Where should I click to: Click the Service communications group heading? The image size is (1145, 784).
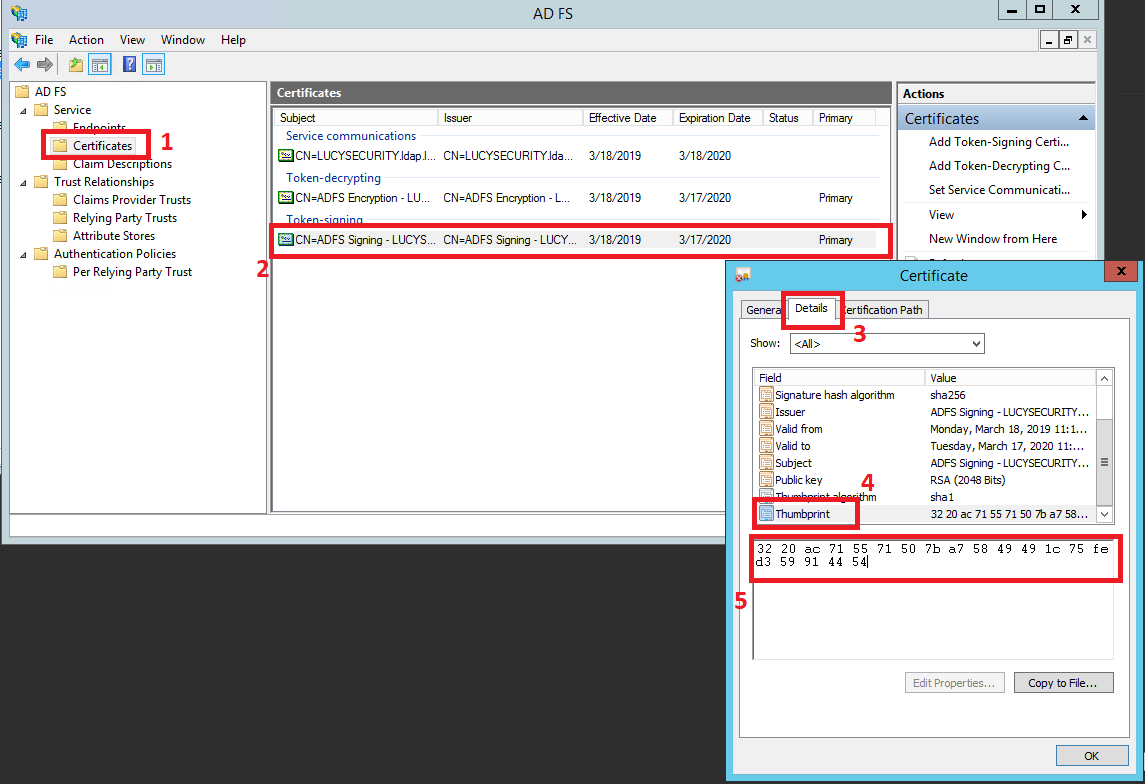pyautogui.click(x=351, y=135)
